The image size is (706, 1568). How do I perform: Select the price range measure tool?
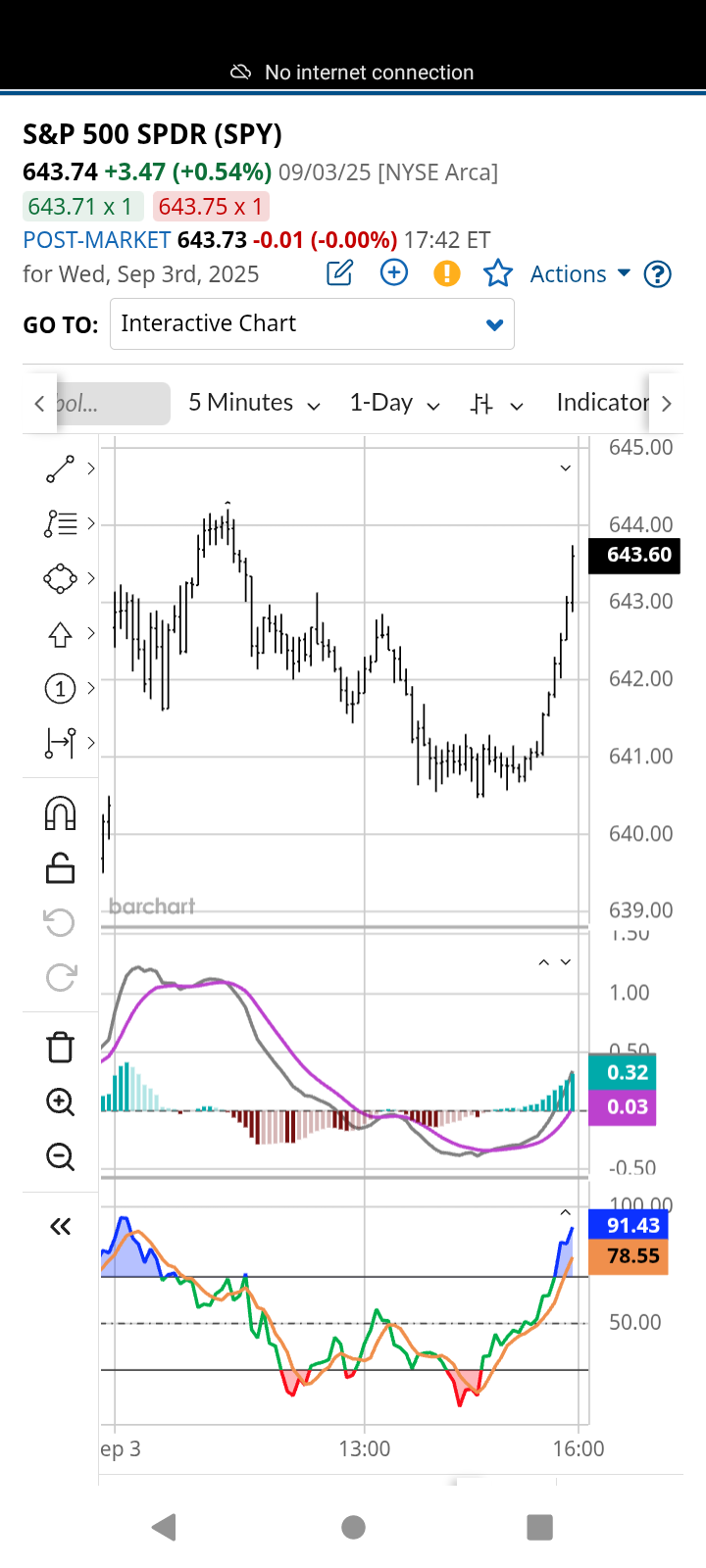point(61,743)
